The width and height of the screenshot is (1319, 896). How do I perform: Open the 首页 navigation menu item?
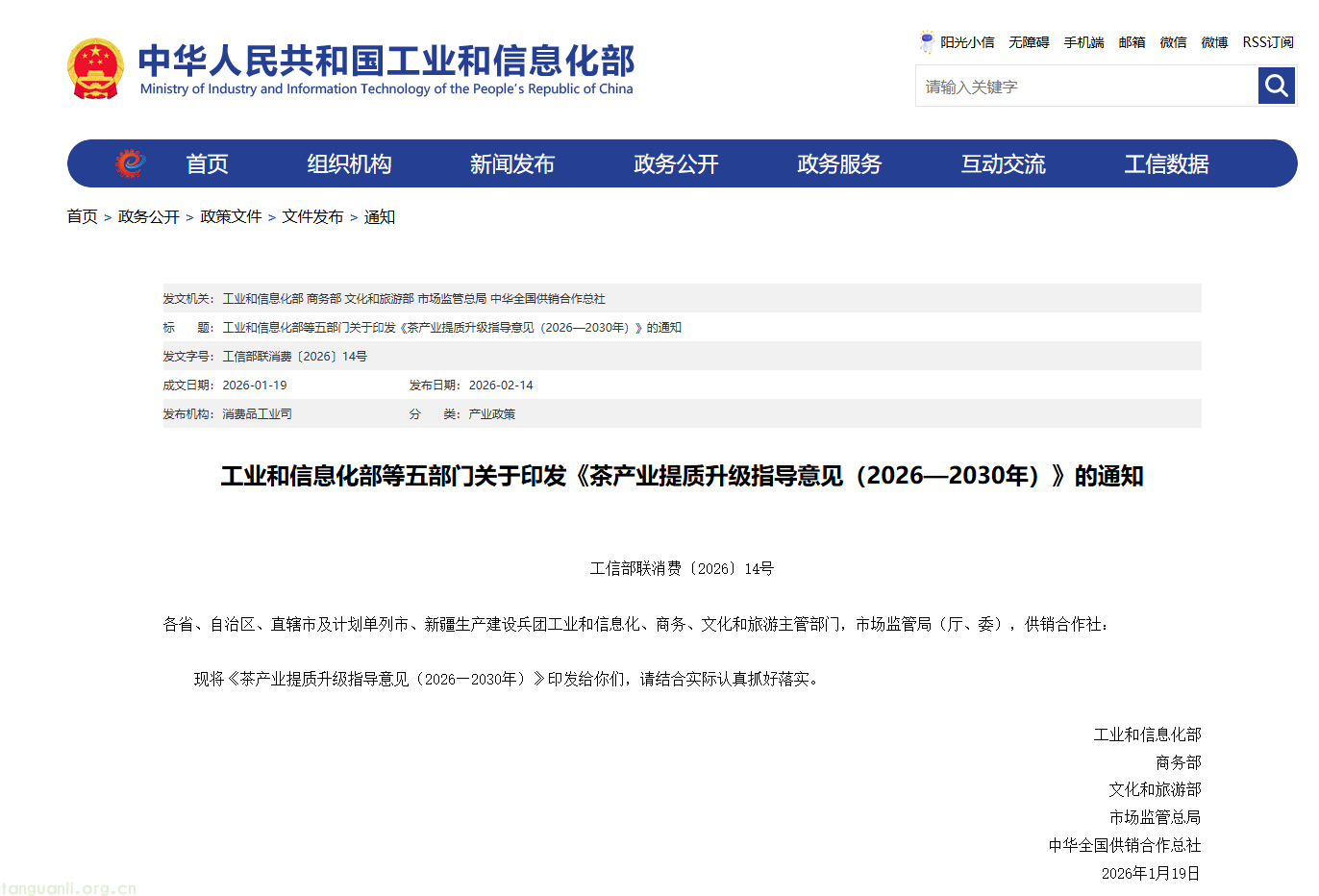tap(207, 164)
